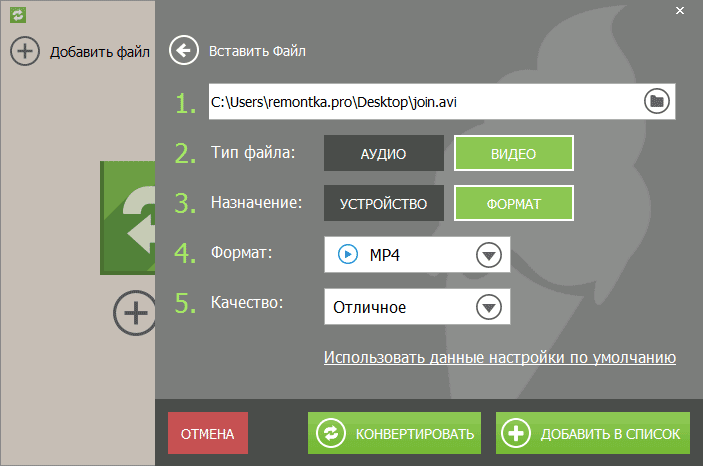Click the play icon next to MP4
This screenshot has height=466, width=703.
tap(348, 255)
